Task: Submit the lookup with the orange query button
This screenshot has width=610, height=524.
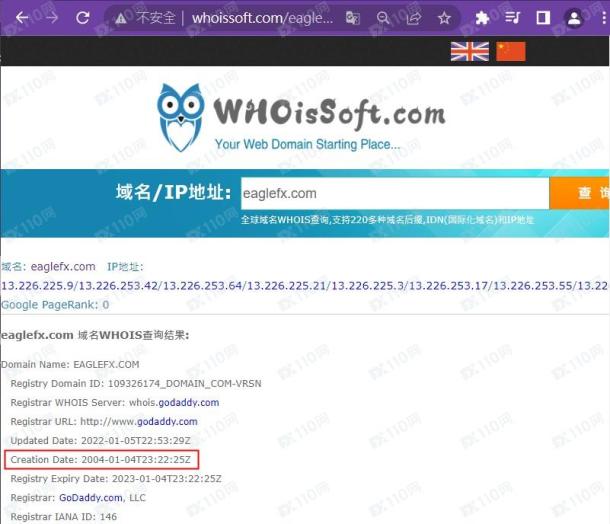Action: [579, 193]
